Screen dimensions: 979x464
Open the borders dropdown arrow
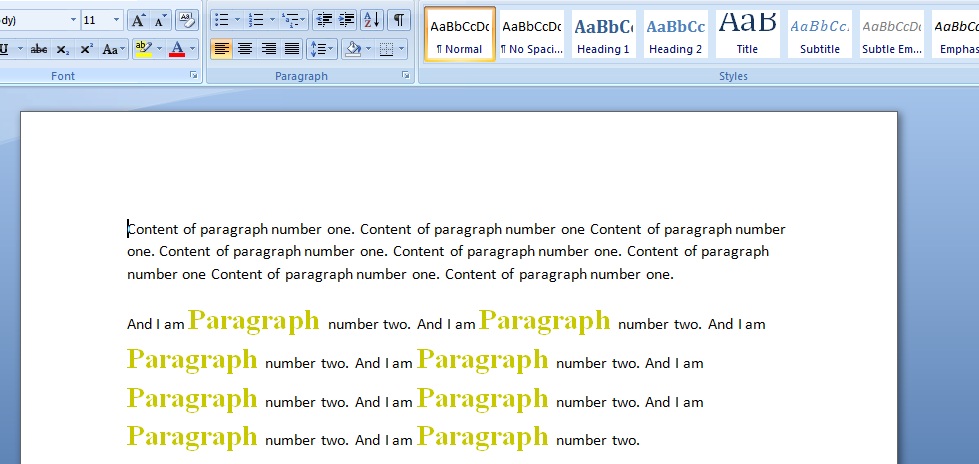click(401, 49)
